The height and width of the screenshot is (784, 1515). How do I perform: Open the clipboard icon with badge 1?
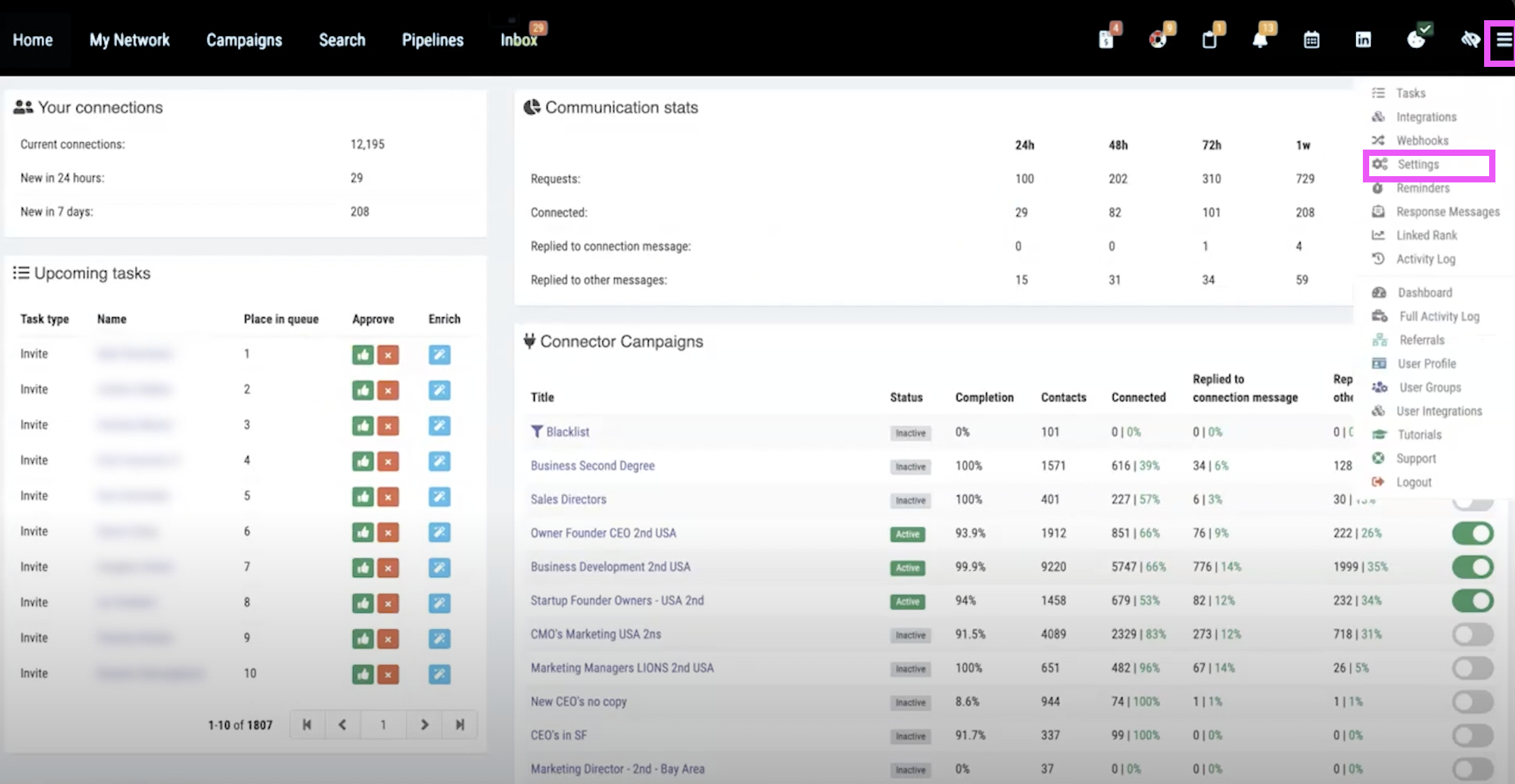tap(1209, 40)
